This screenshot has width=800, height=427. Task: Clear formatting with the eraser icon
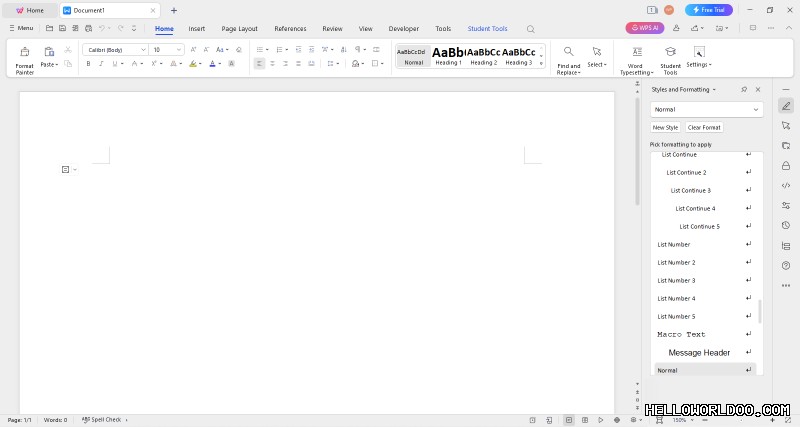(x=239, y=49)
